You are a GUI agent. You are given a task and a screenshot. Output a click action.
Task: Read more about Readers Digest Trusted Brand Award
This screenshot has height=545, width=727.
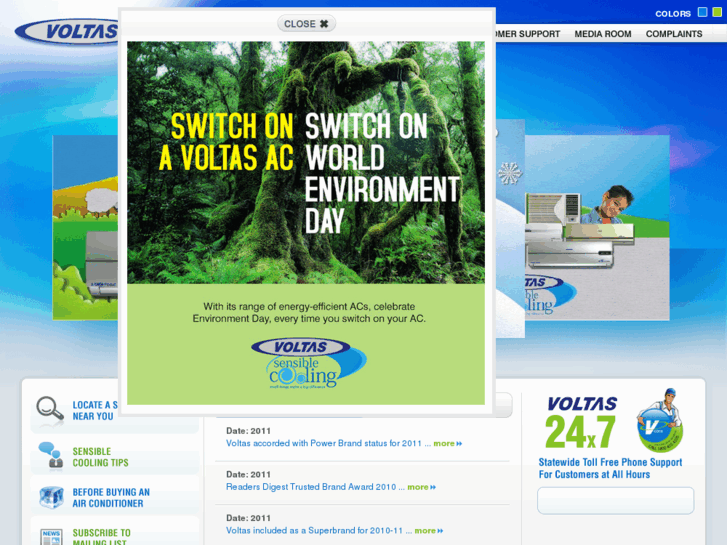(421, 487)
